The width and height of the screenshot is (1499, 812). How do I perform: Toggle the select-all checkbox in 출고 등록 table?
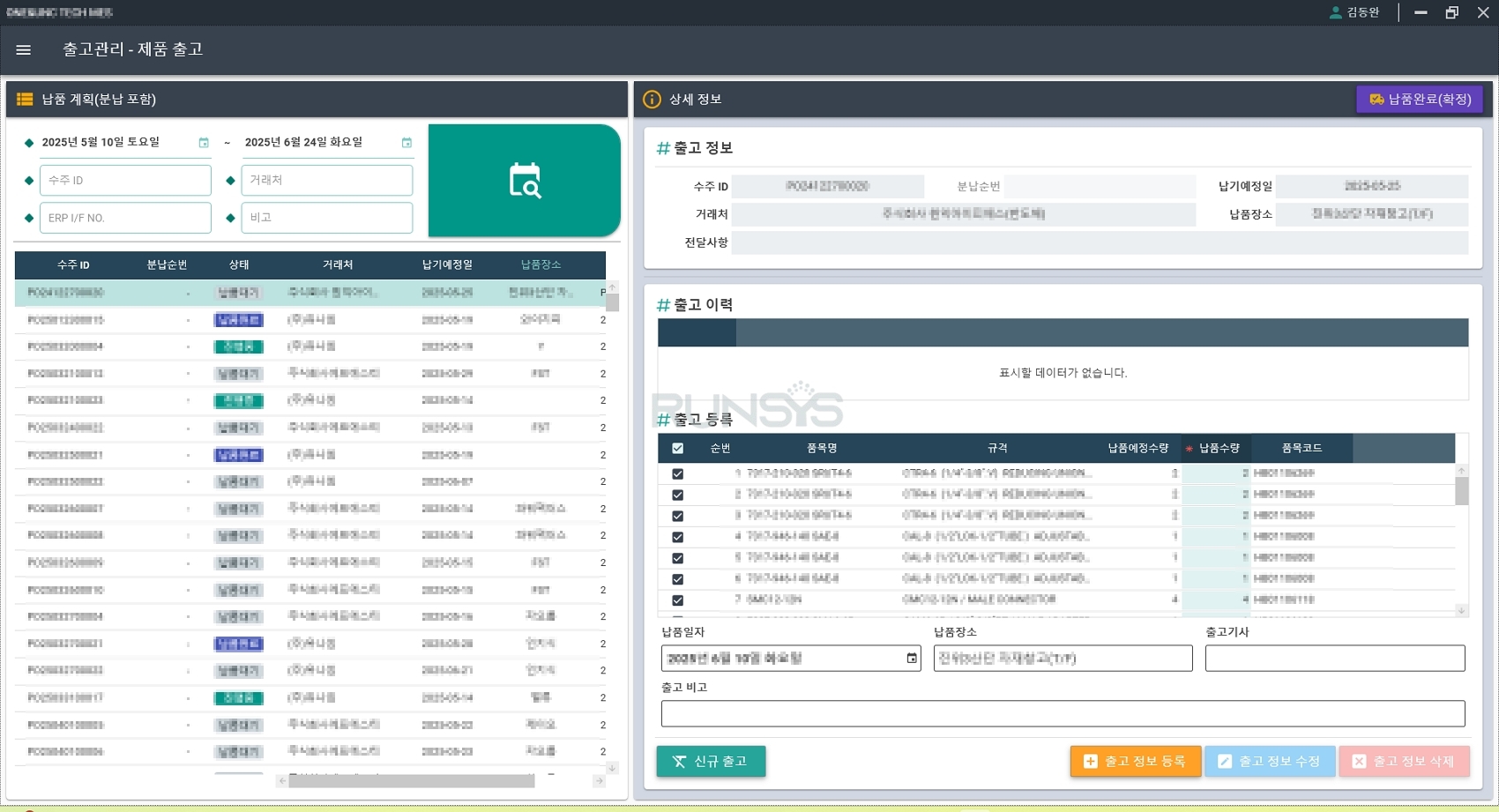pyautogui.click(x=677, y=448)
